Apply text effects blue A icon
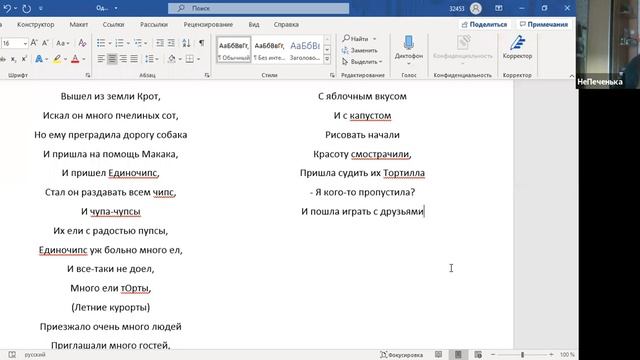 [39, 59]
